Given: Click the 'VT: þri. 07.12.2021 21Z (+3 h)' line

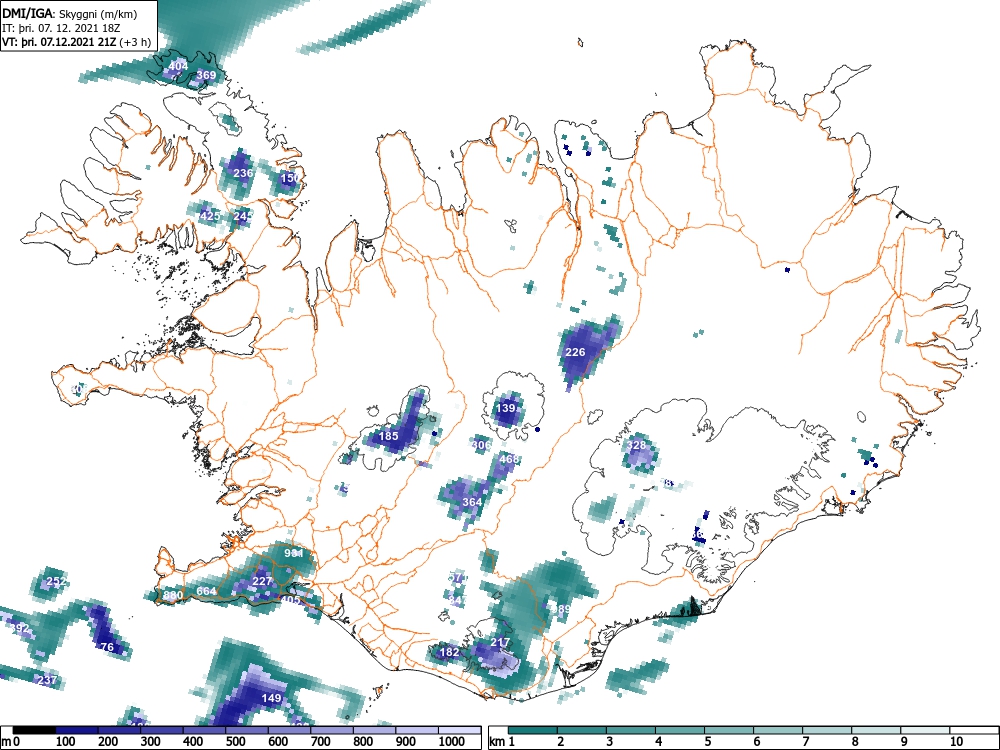Looking at the screenshot, I should coord(77,42).
